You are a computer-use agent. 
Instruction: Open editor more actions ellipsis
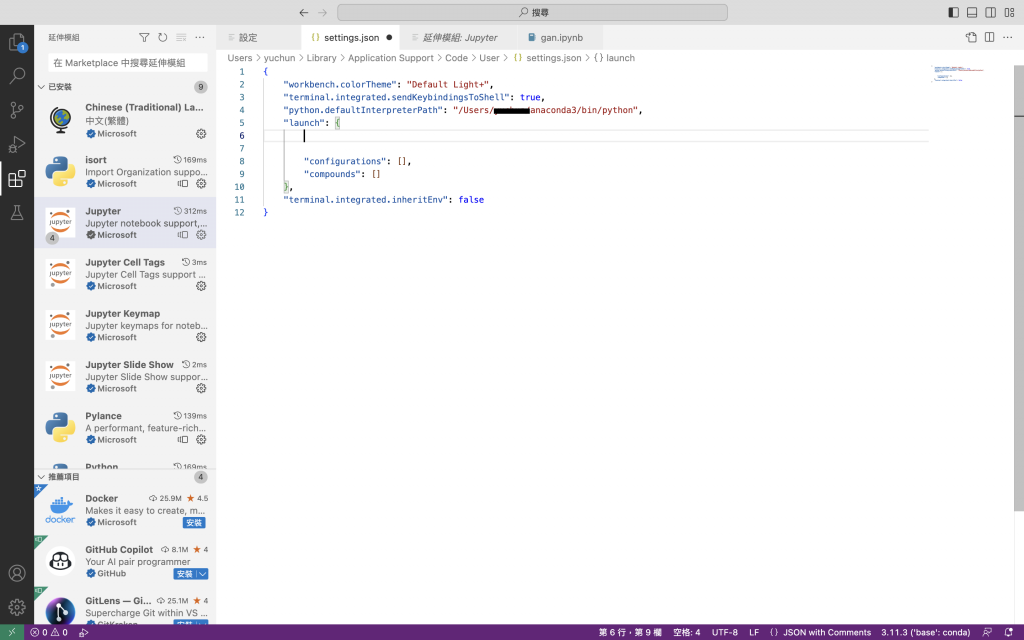tap(1008, 37)
